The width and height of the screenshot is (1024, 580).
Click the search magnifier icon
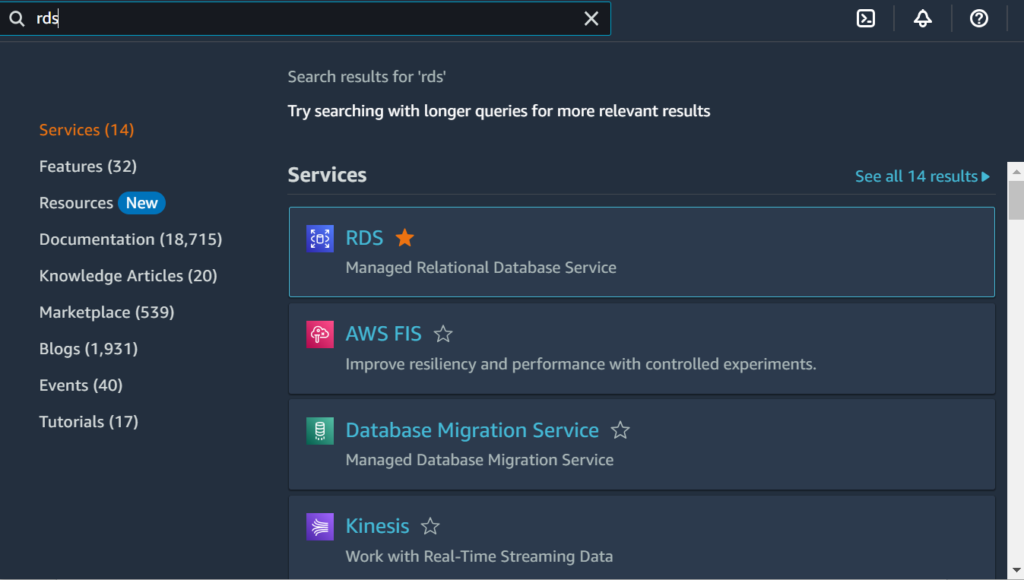coord(17,18)
